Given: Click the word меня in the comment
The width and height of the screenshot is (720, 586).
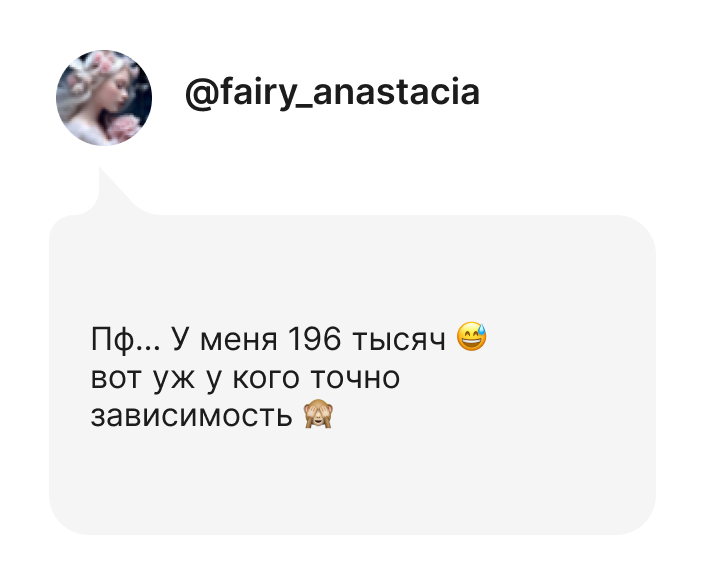Looking at the screenshot, I should 238,341.
